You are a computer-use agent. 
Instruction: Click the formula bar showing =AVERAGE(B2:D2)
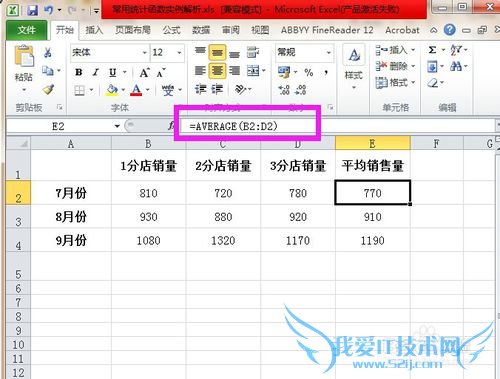coord(337,126)
